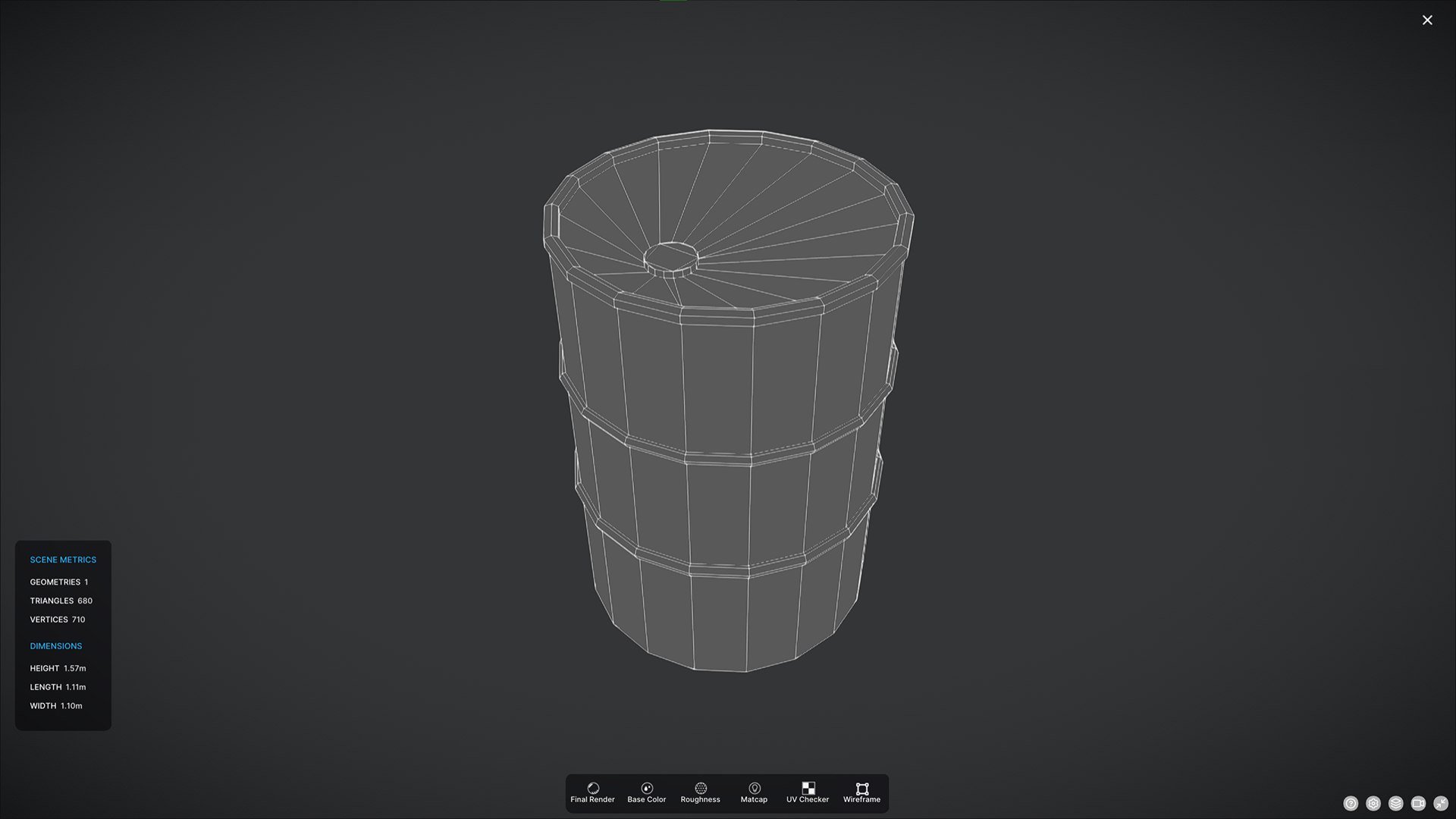This screenshot has height=819, width=1456.
Task: Switch to Final Render view mode
Action: [x=592, y=793]
